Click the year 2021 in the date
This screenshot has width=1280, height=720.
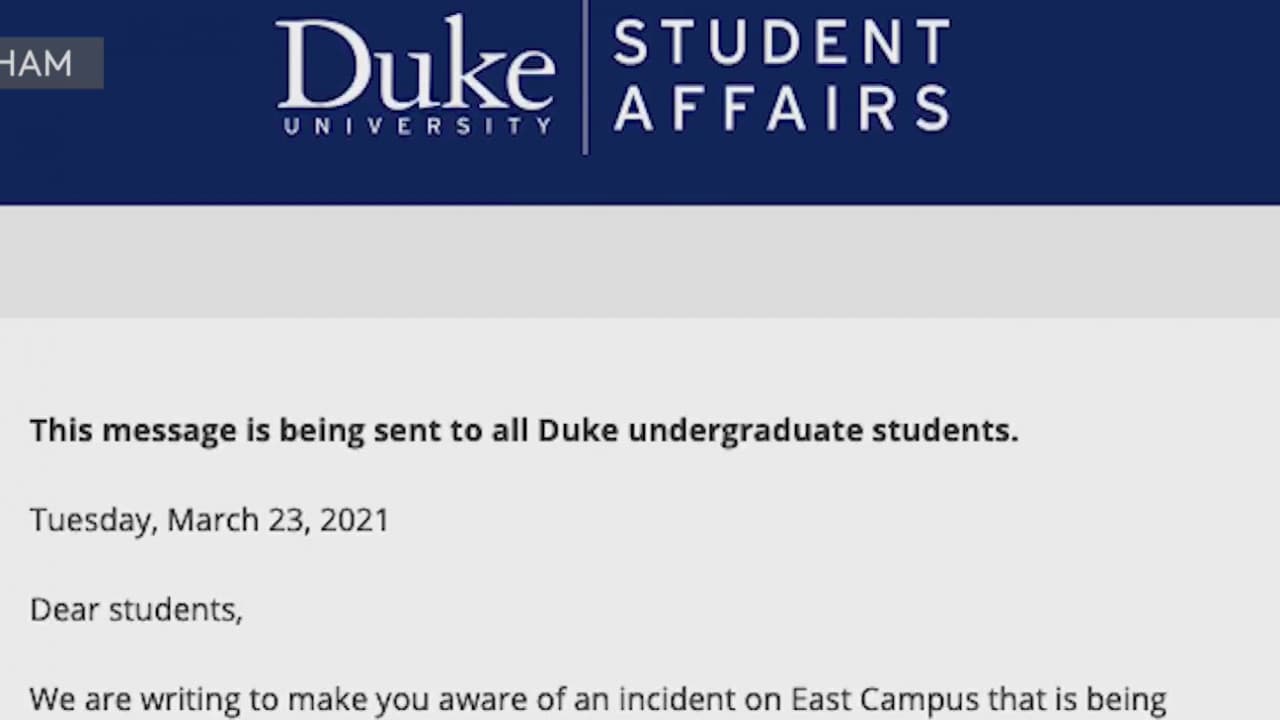[x=354, y=520]
